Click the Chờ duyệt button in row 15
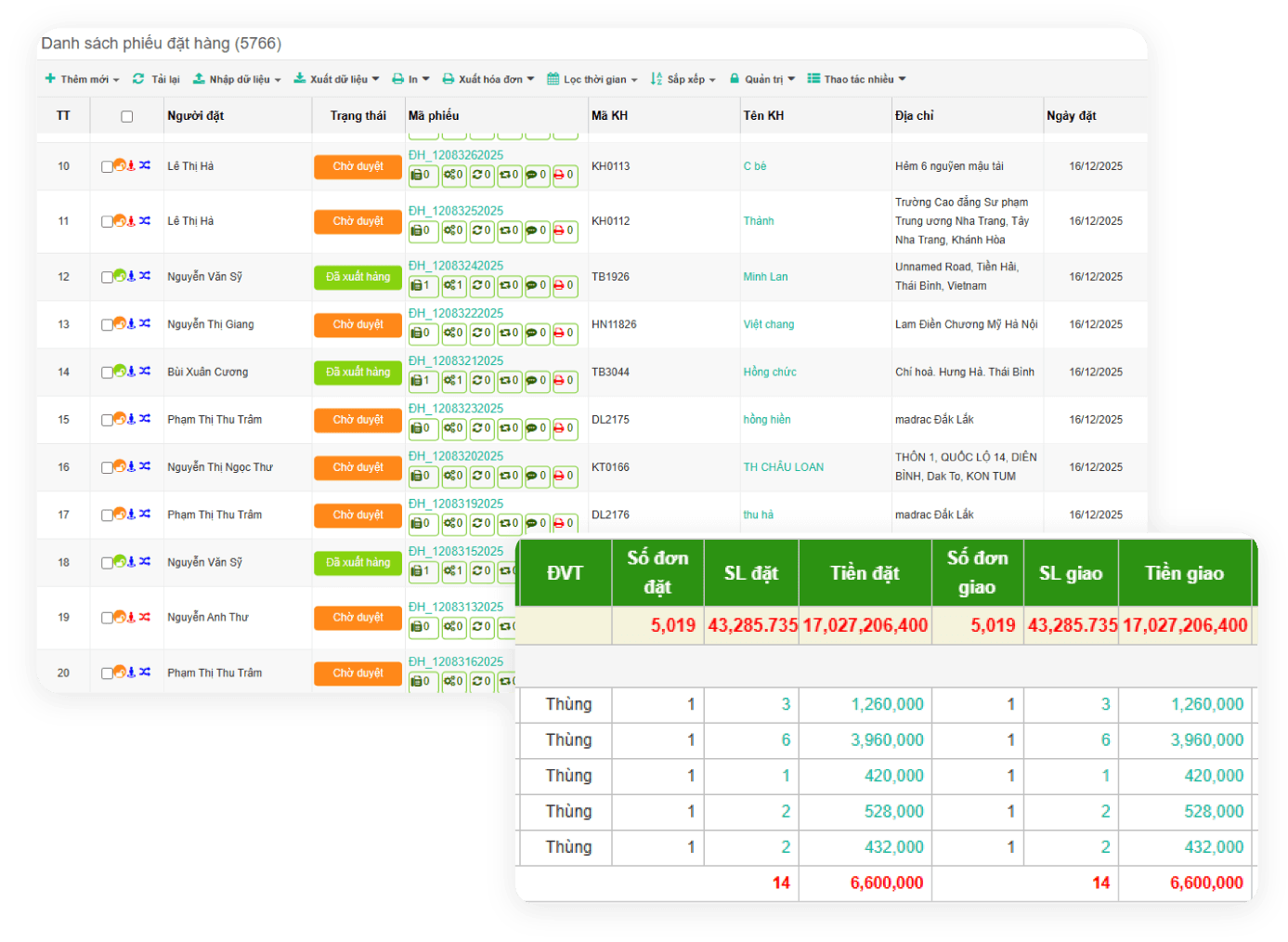This screenshot has height=942, width=1288. point(358,420)
